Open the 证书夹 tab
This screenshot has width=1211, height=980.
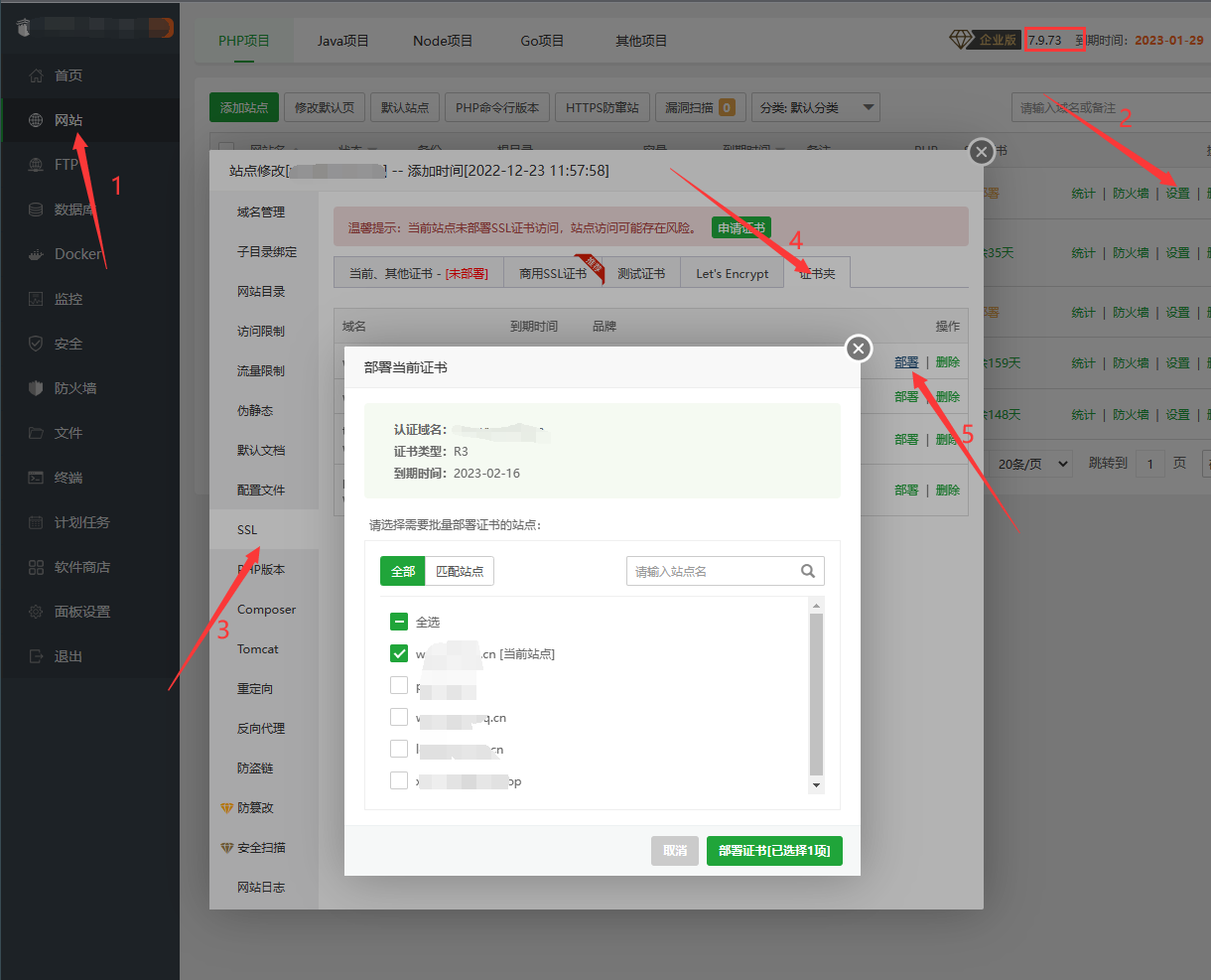click(x=818, y=273)
